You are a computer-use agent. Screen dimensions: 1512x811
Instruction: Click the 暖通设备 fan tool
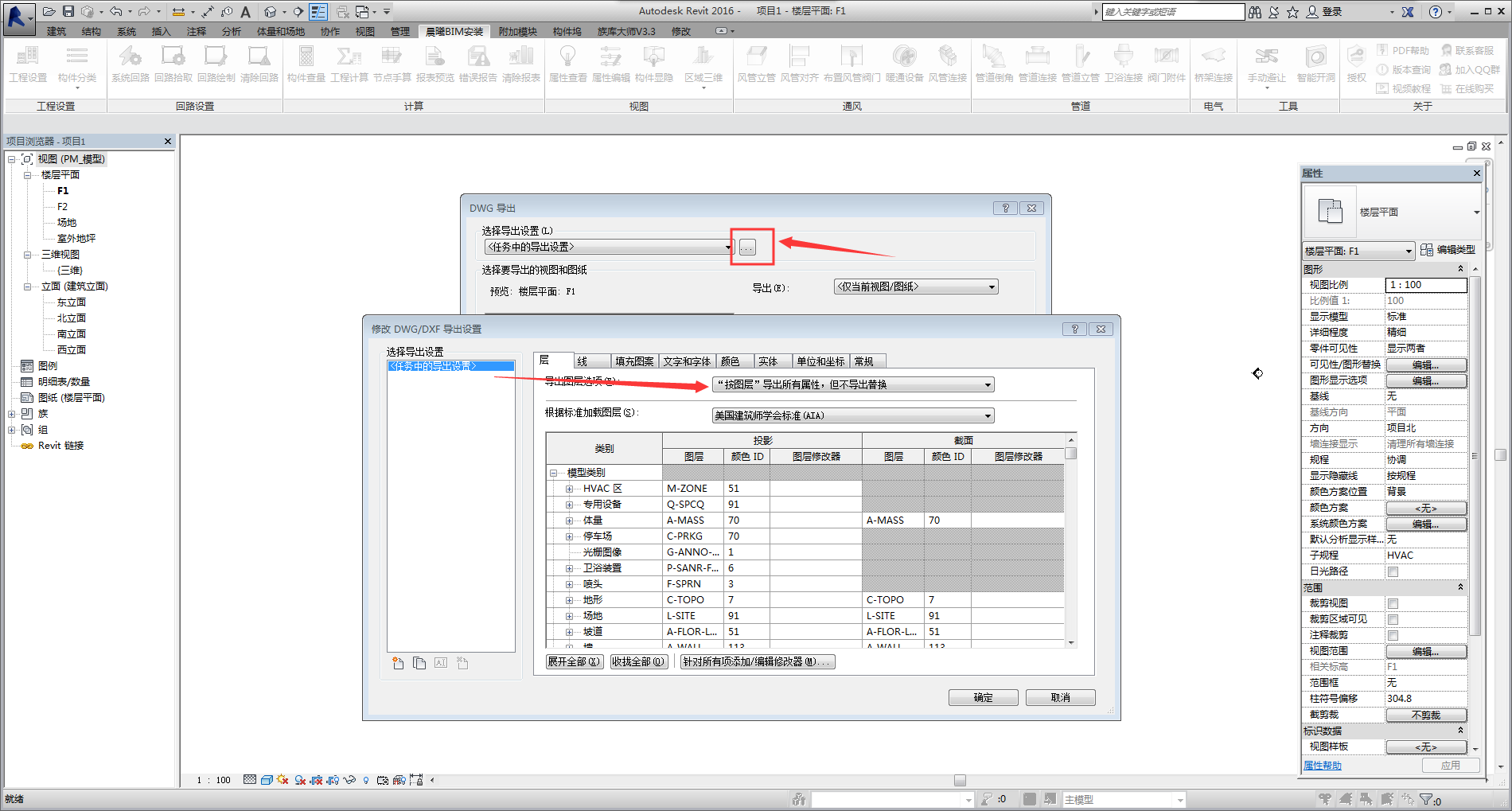tap(904, 64)
